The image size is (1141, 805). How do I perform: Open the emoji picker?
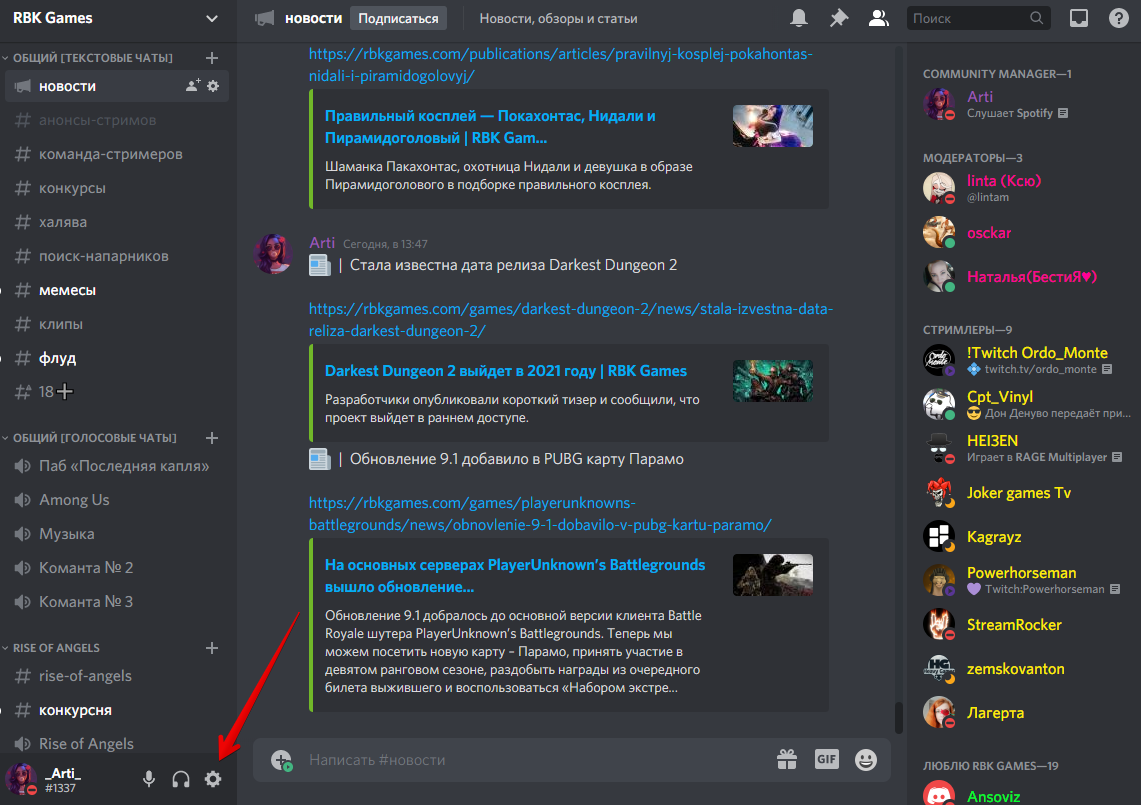[866, 760]
